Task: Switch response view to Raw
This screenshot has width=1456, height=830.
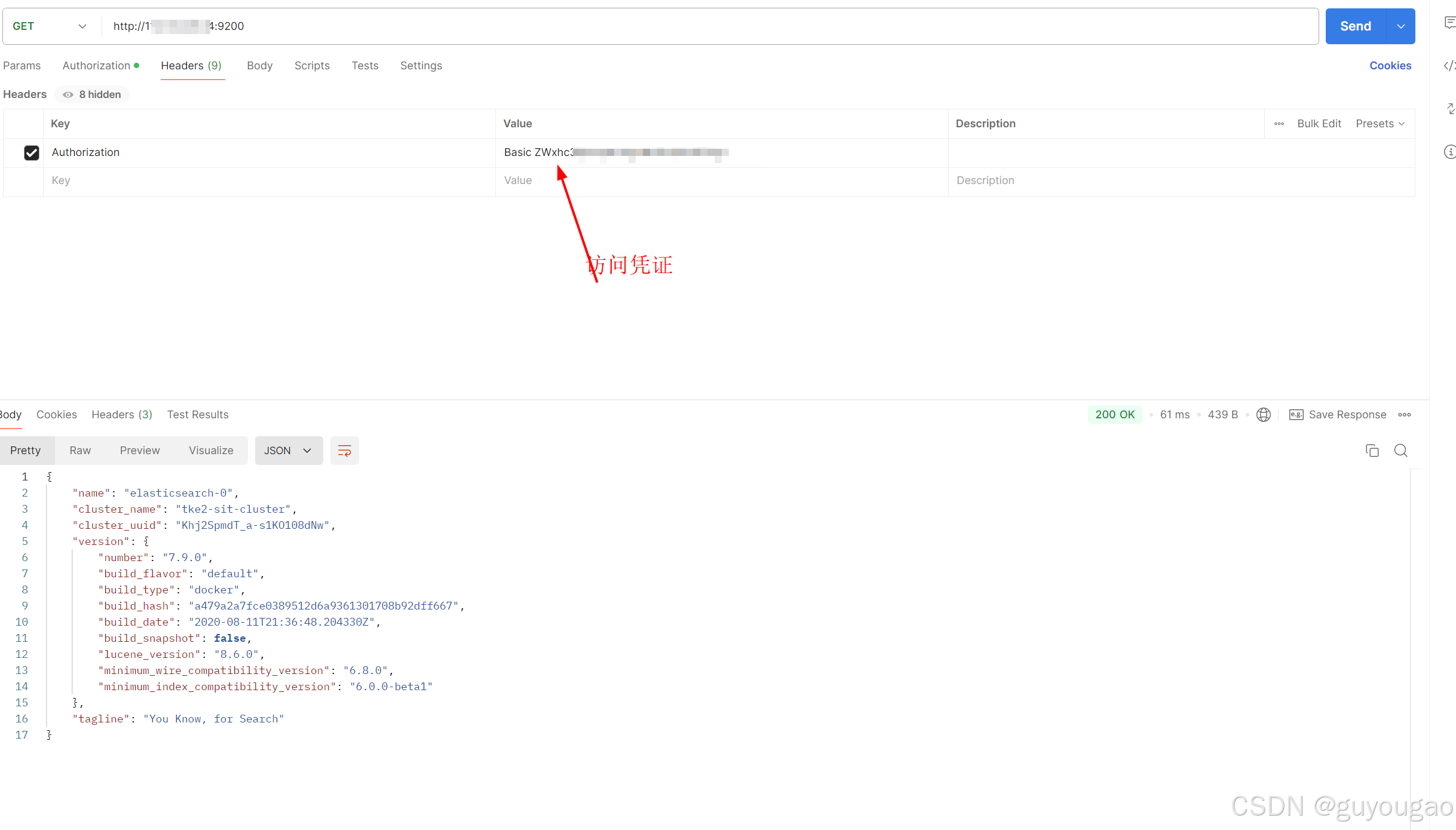Action: pos(80,451)
